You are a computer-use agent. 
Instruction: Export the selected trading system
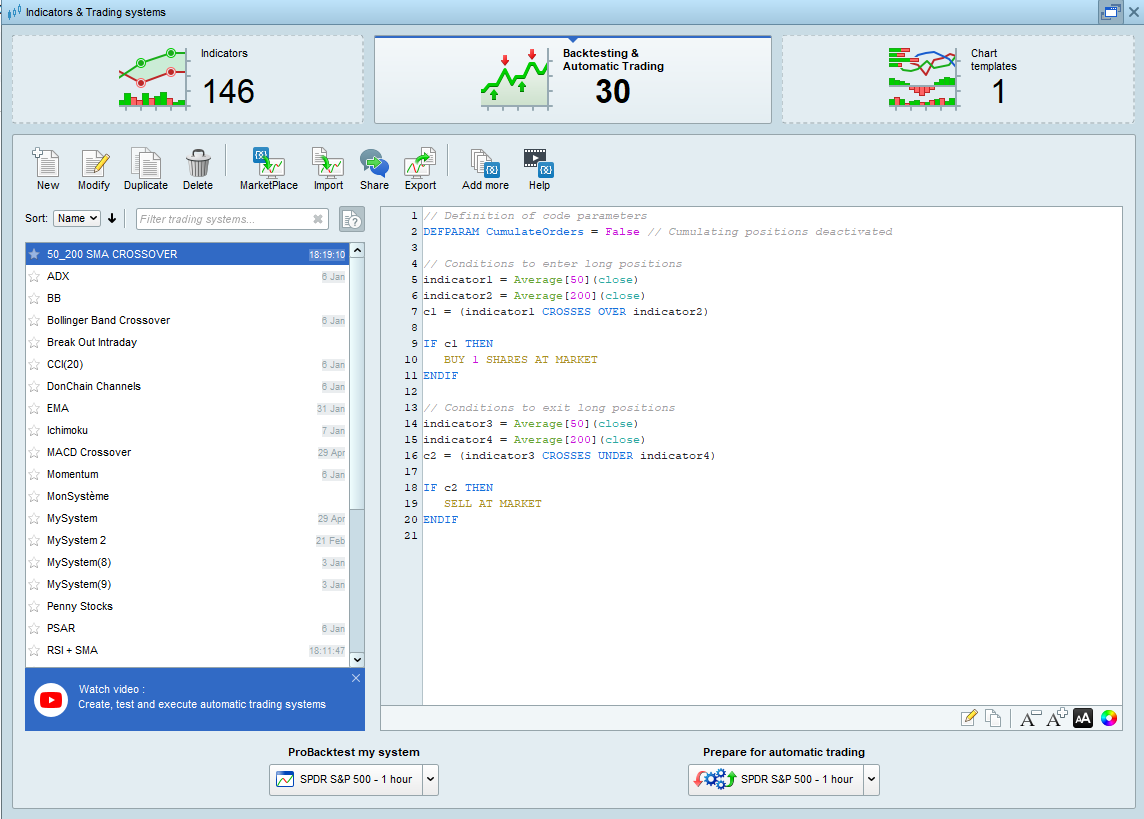click(420, 169)
